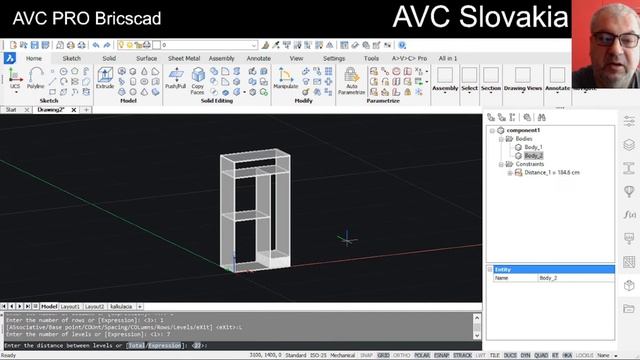Open the balloon tips panel icon in sidebar
The height and width of the screenshot is (360, 640).
629,191
